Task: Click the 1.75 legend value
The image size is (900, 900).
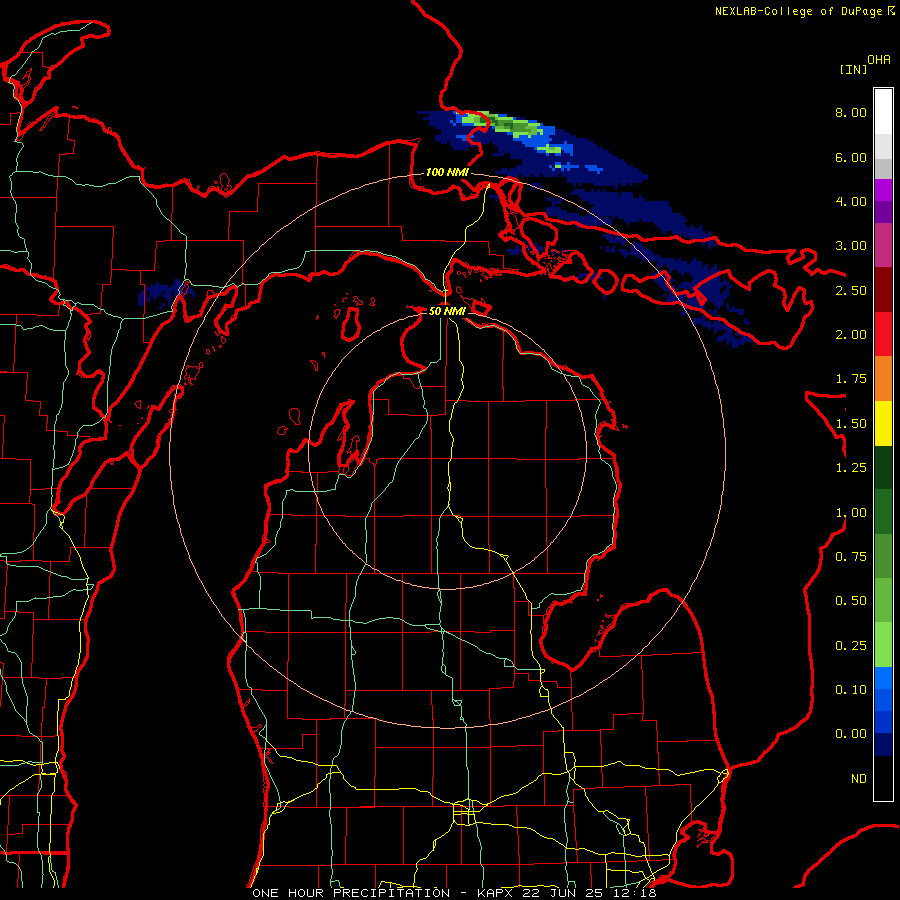Action: coord(851,379)
